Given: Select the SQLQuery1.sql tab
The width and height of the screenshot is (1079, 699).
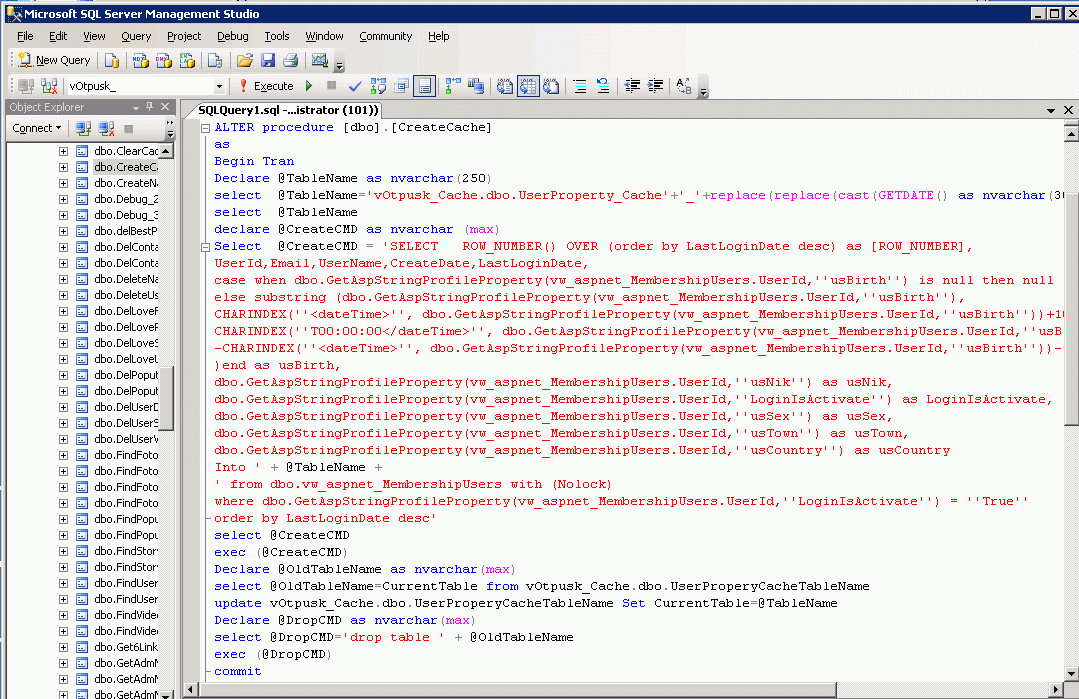Looking at the screenshot, I should coord(288,110).
